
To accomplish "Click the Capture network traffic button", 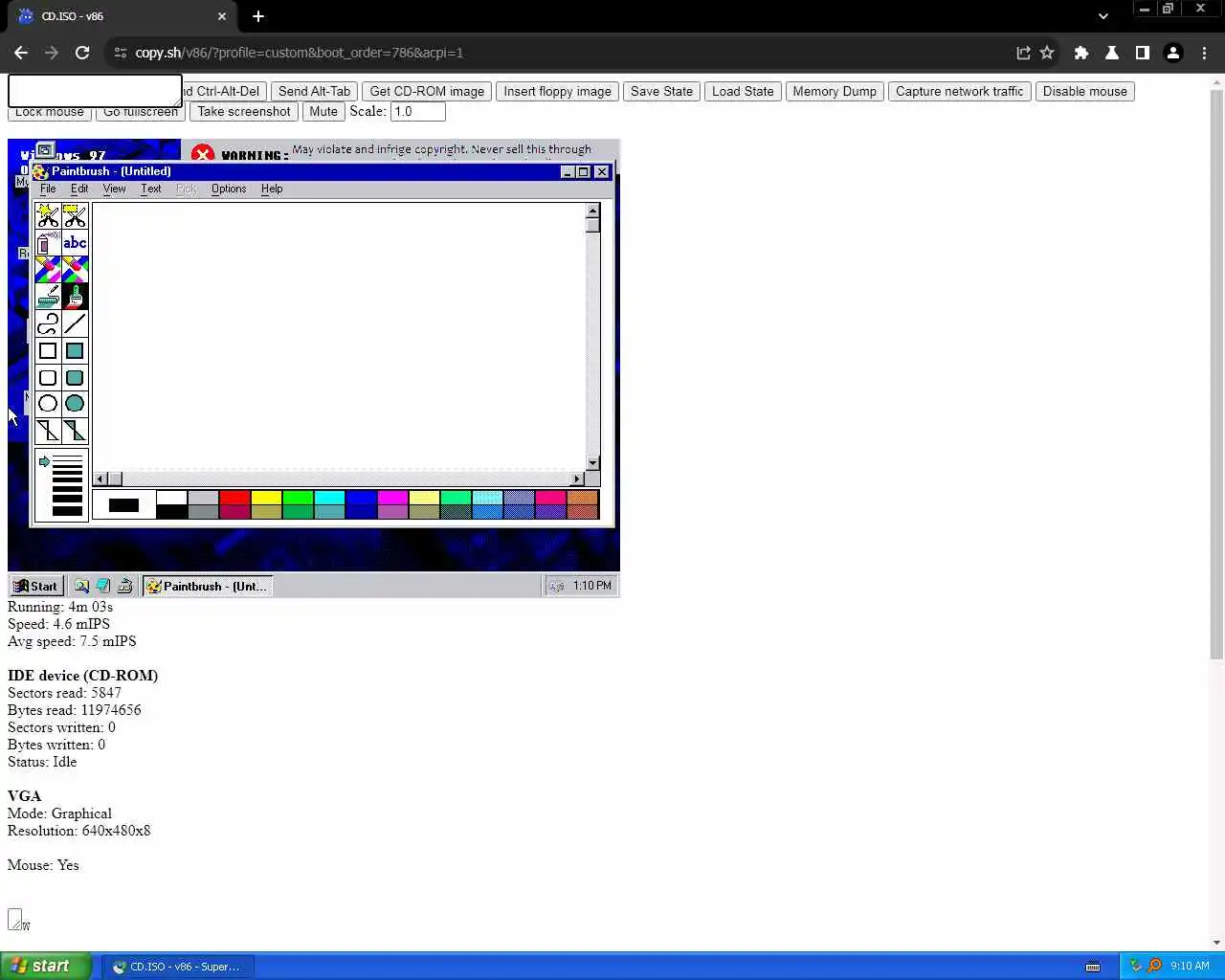I will 959,92.
